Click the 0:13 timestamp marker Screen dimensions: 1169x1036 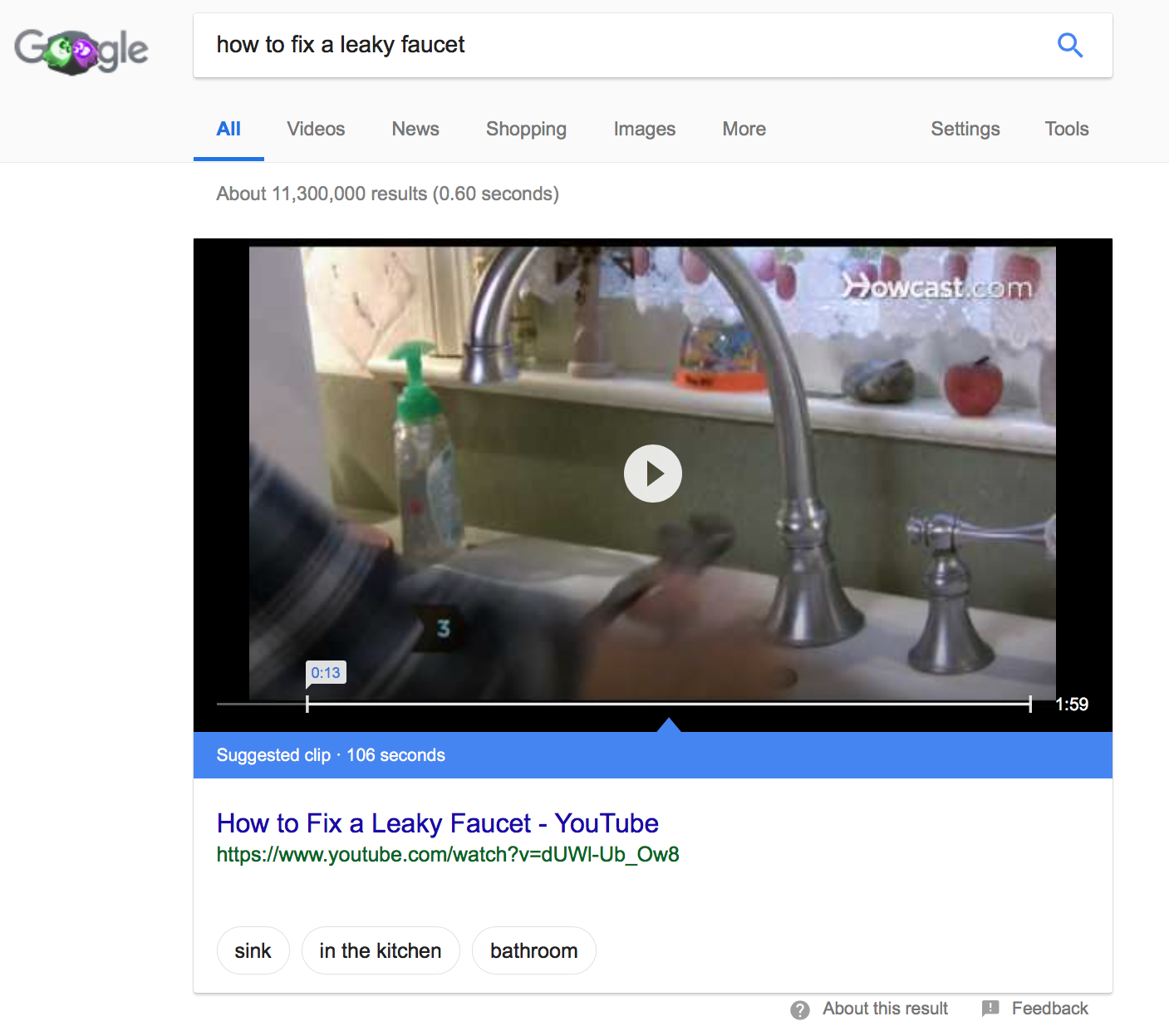click(x=326, y=673)
